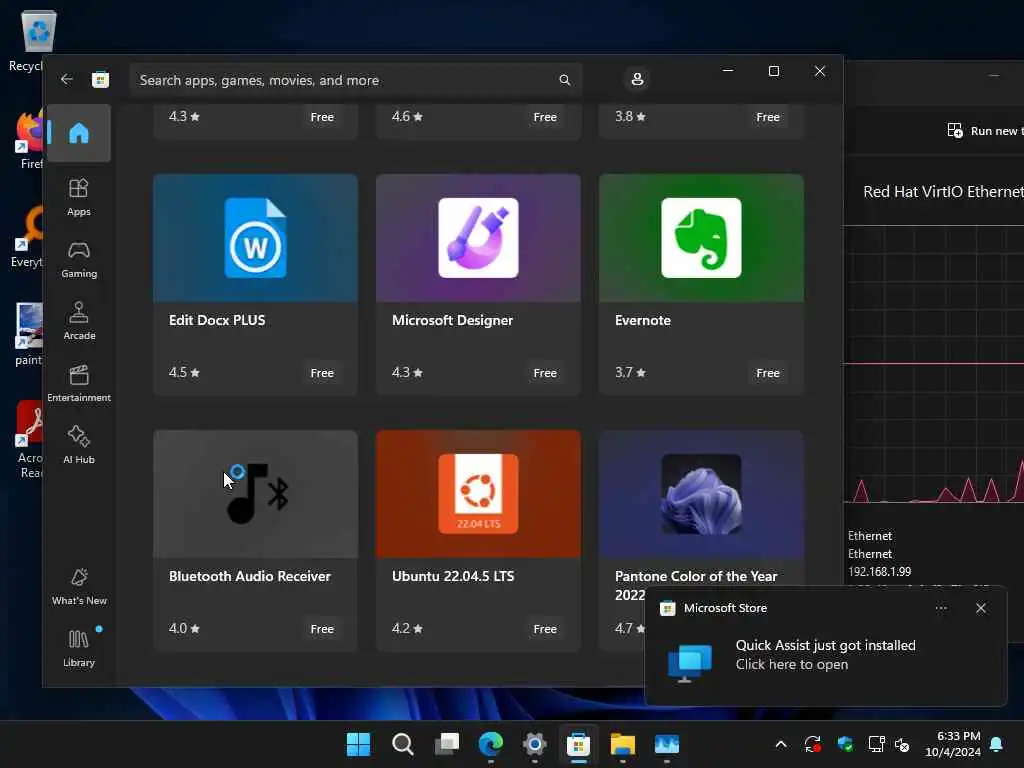Click Red Hat VirtIO Ethernet heading

coord(943,191)
